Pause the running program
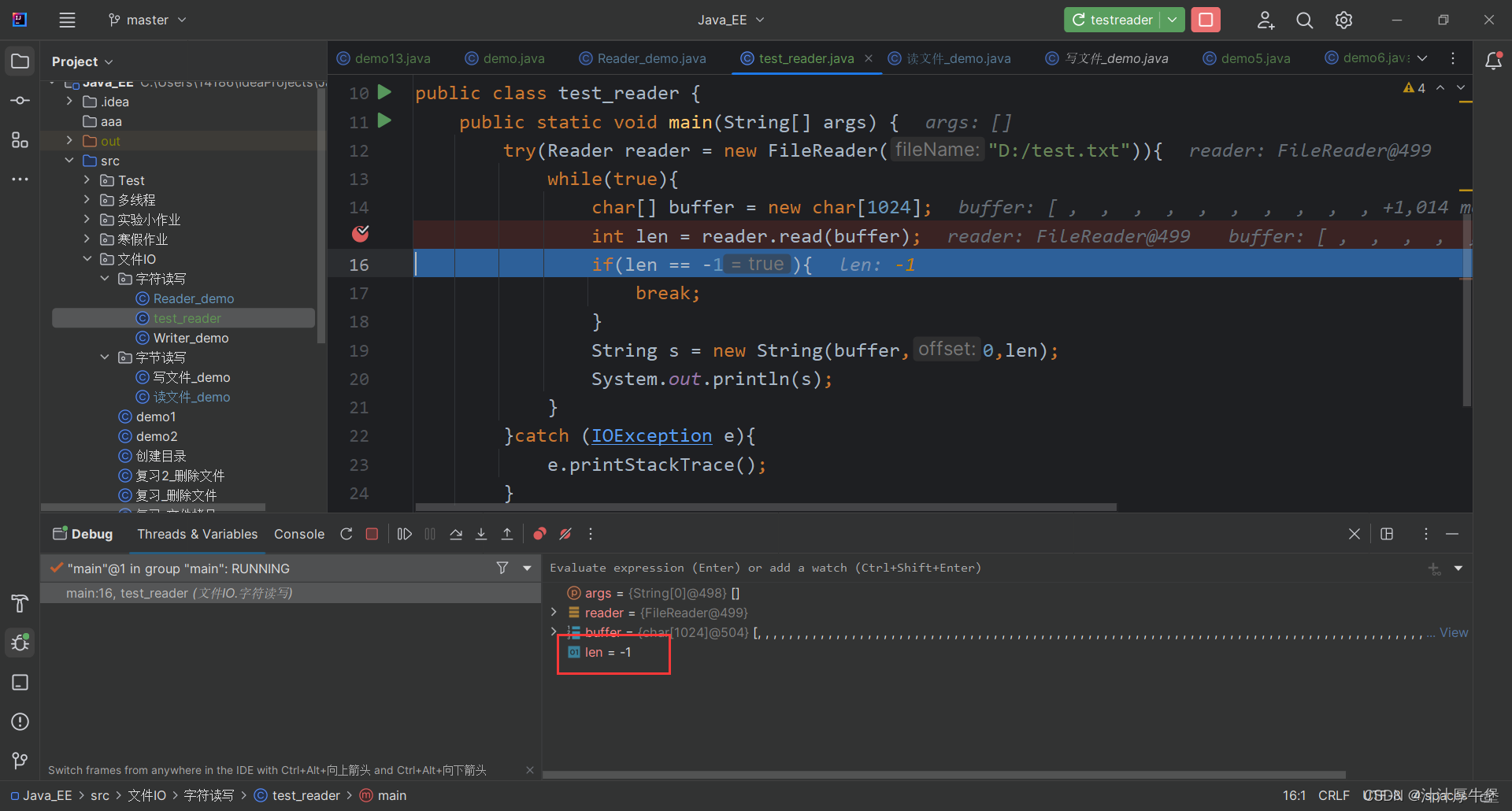The image size is (1512, 811). click(x=429, y=534)
